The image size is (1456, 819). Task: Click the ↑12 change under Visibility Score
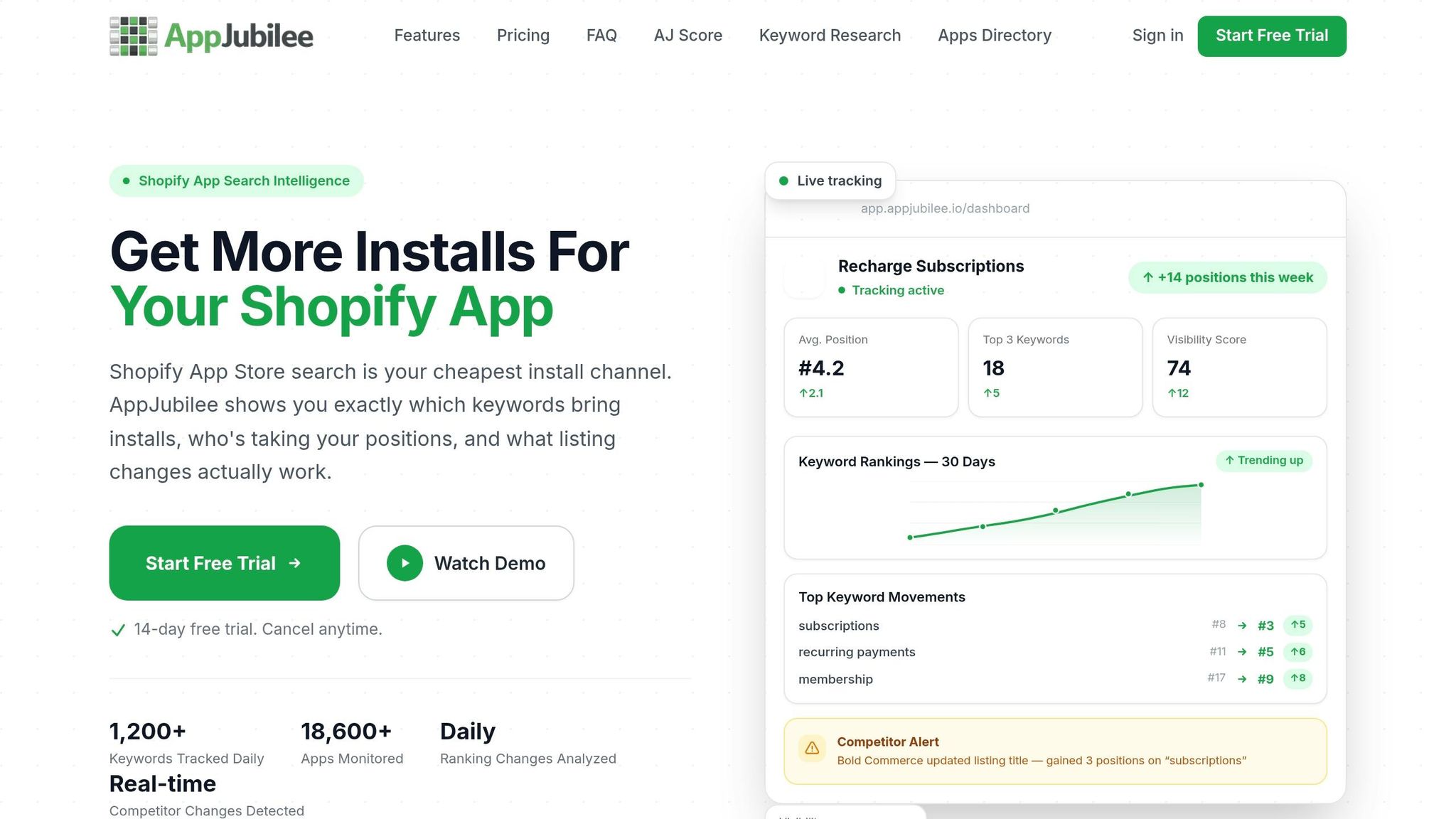pos(1178,393)
